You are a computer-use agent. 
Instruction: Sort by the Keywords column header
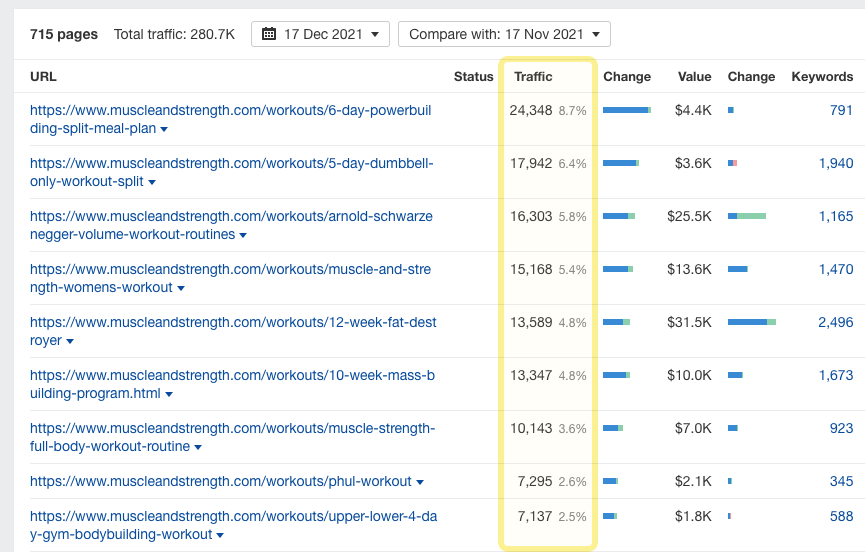[822, 76]
